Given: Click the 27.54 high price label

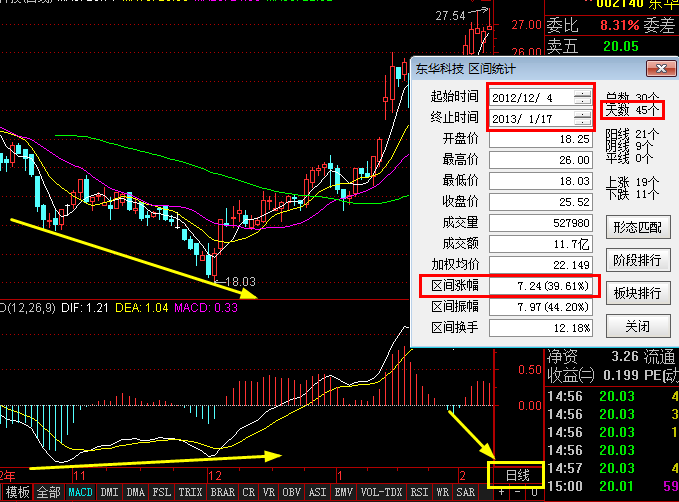Looking at the screenshot, I should (450, 16).
